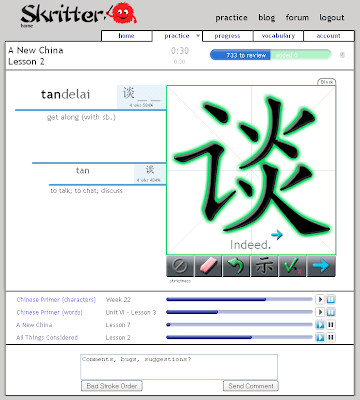Click the logout link

point(332,18)
